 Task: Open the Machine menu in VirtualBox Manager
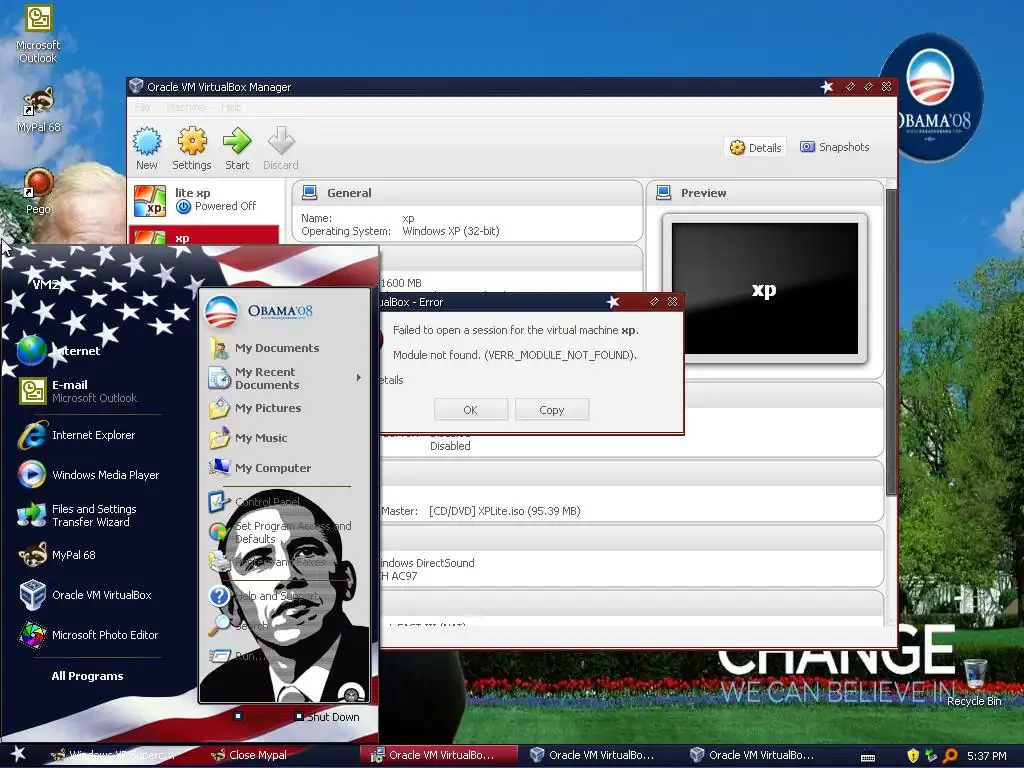tap(185, 107)
